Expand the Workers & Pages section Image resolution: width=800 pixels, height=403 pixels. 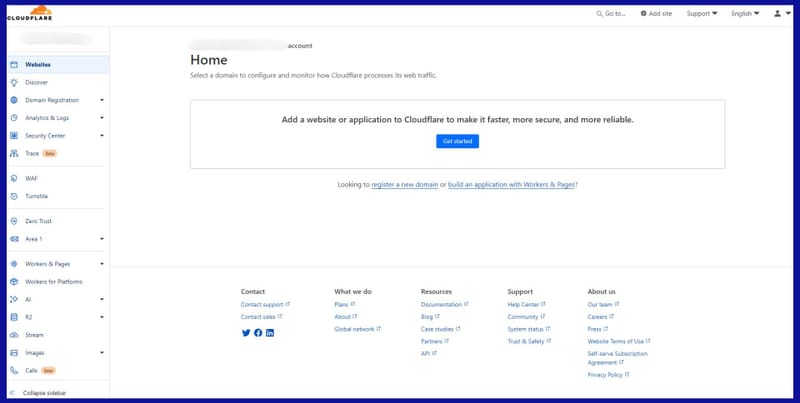click(x=101, y=264)
